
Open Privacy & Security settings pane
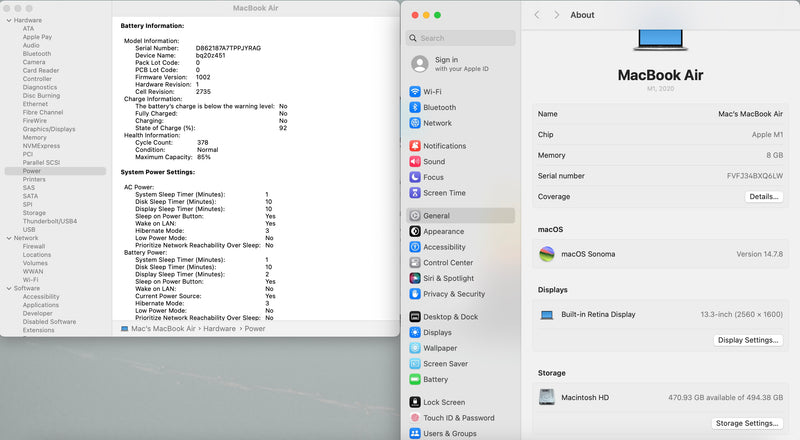click(x=453, y=294)
